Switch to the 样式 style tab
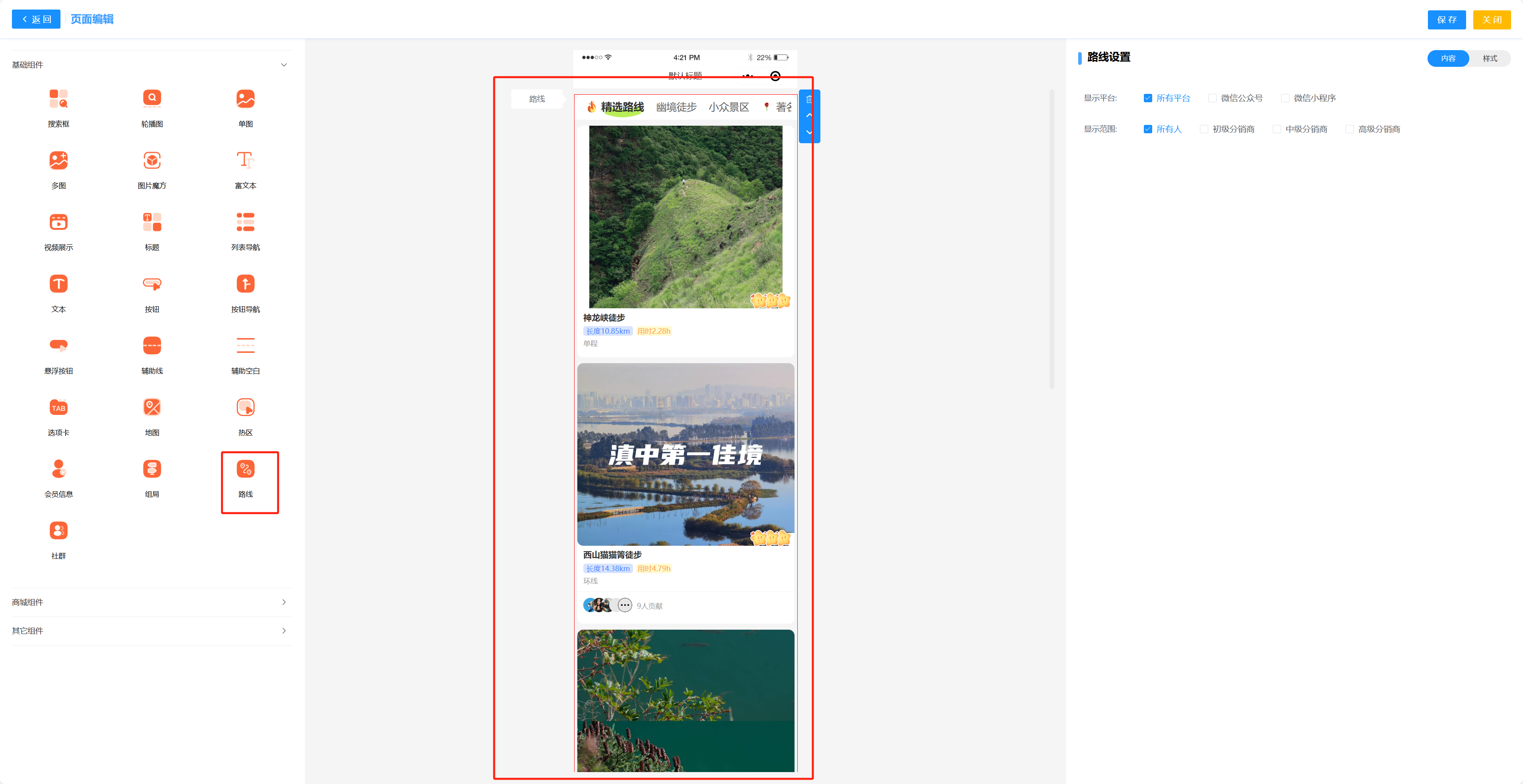 [1489, 58]
